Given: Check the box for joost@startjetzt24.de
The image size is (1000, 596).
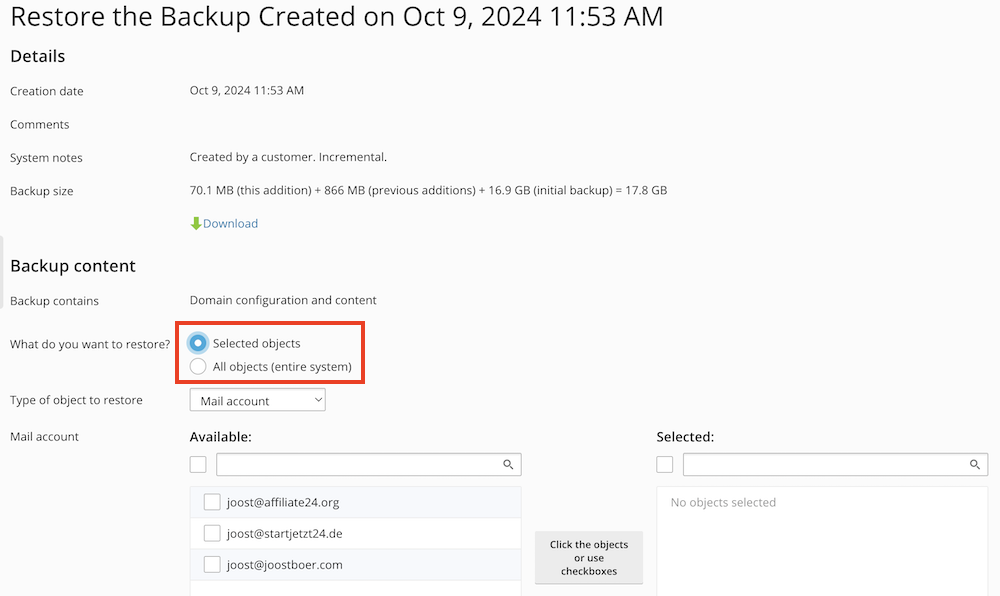Looking at the screenshot, I should [212, 533].
